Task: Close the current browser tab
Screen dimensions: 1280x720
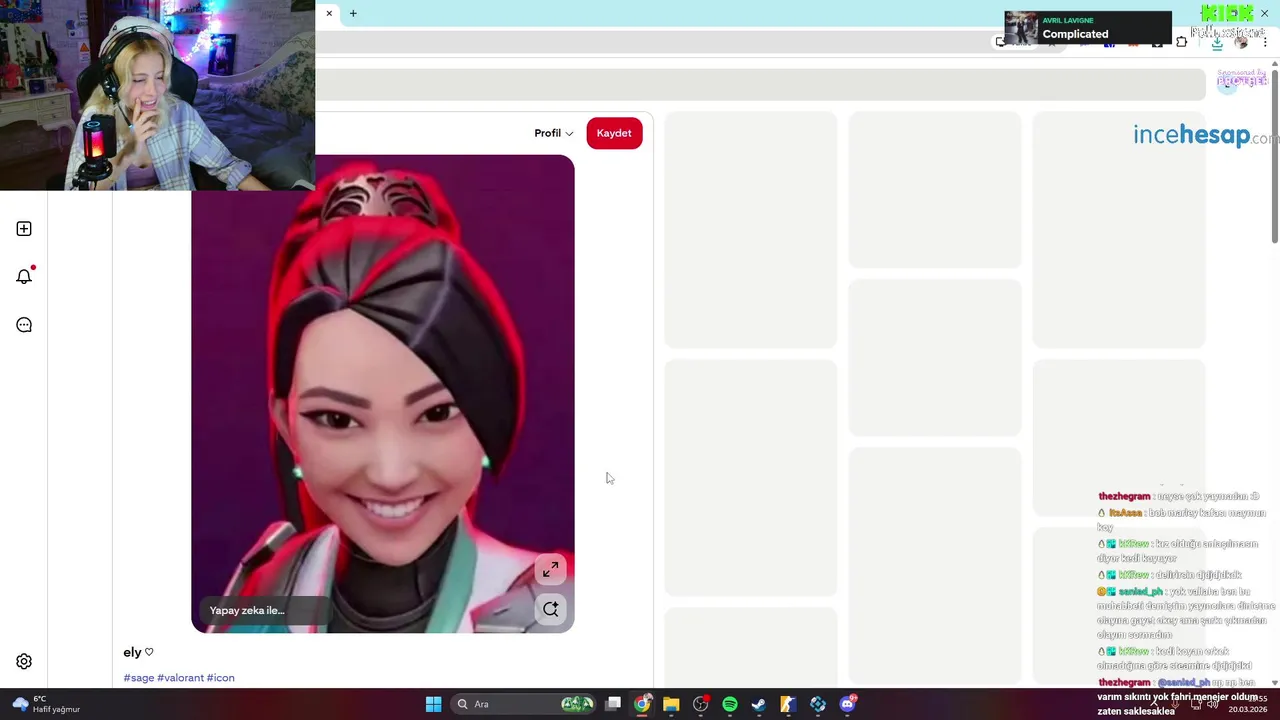Action: 329,13
